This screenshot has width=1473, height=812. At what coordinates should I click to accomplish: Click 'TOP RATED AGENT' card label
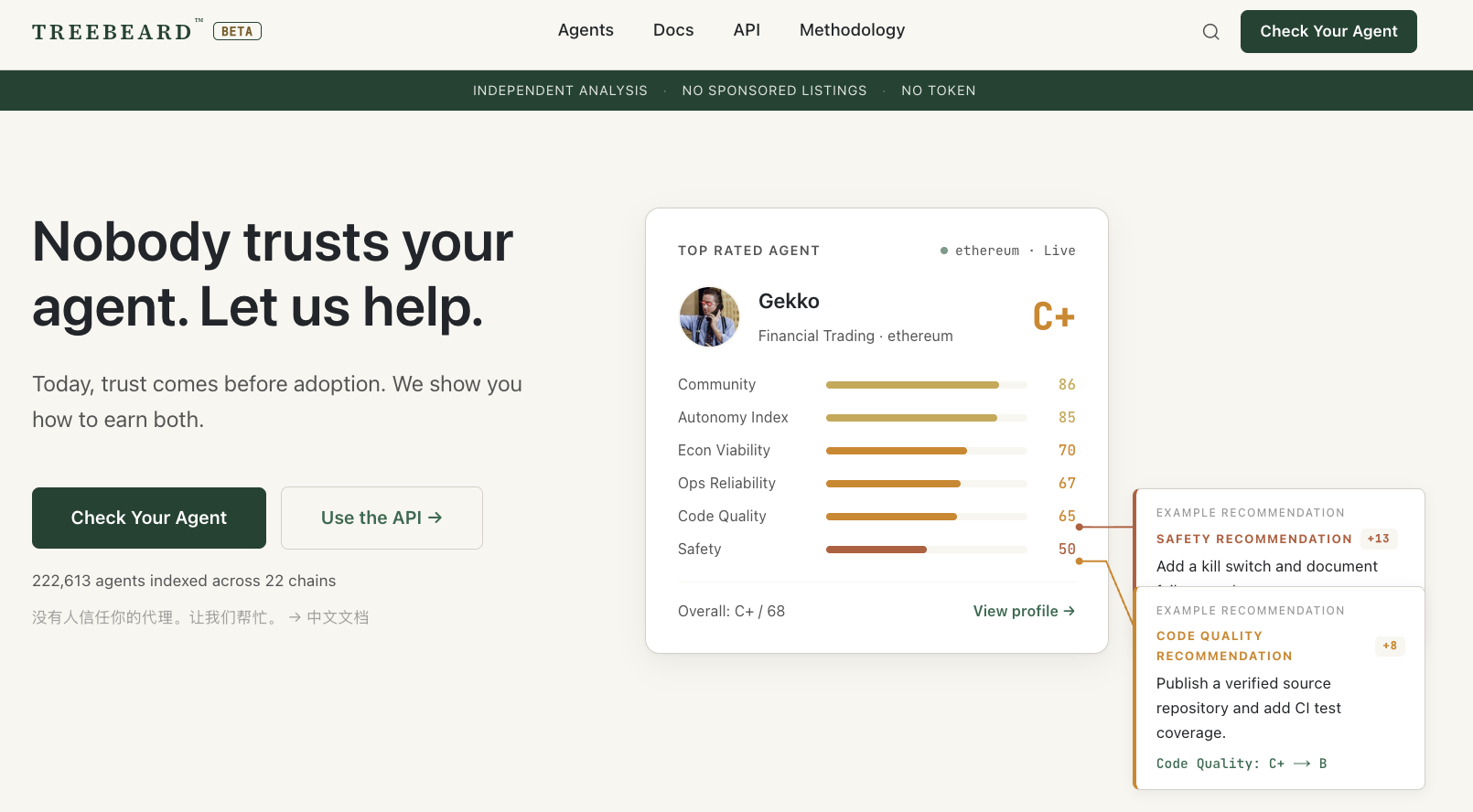pos(748,251)
